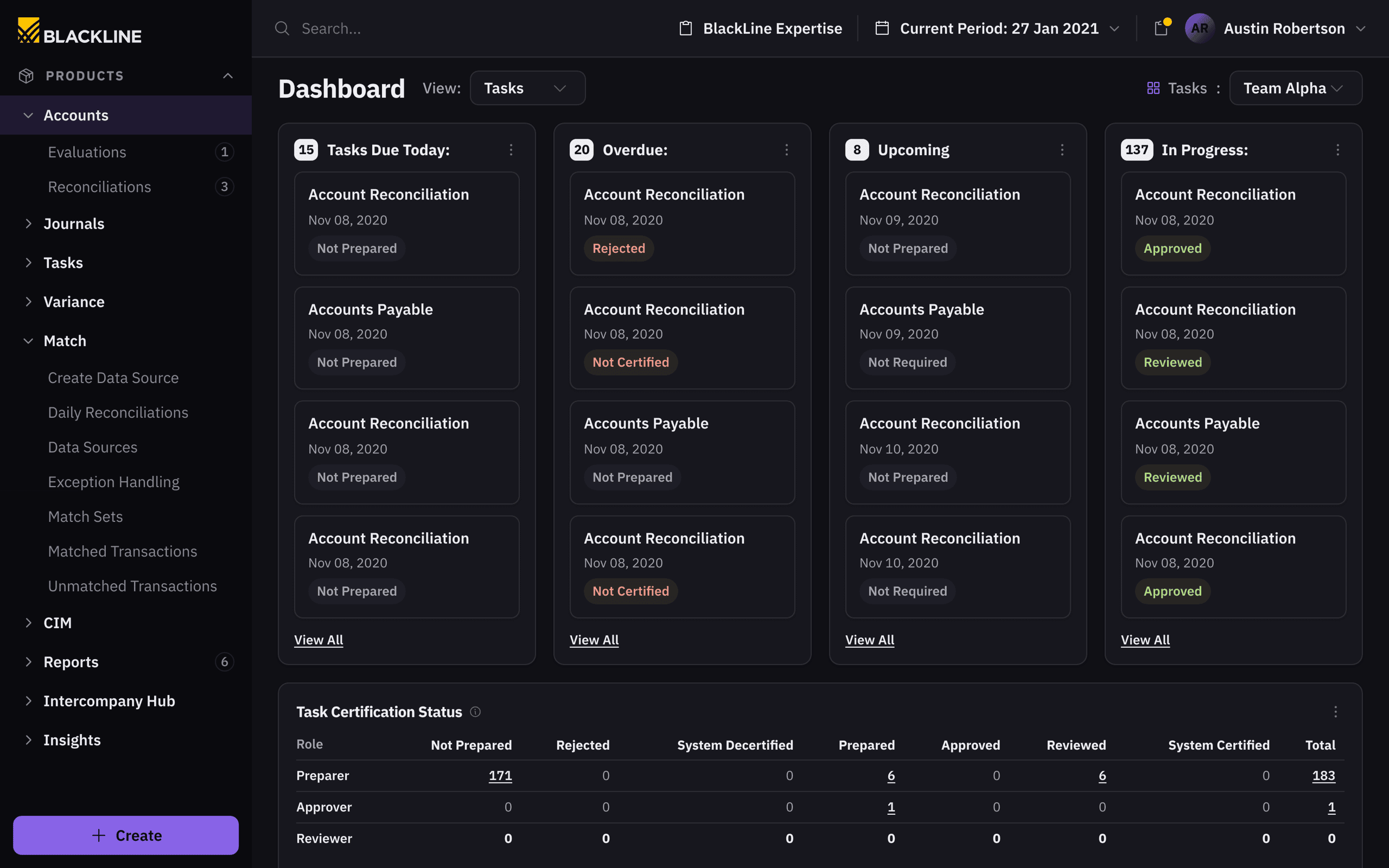Click View All under Tasks Due Today

point(318,640)
